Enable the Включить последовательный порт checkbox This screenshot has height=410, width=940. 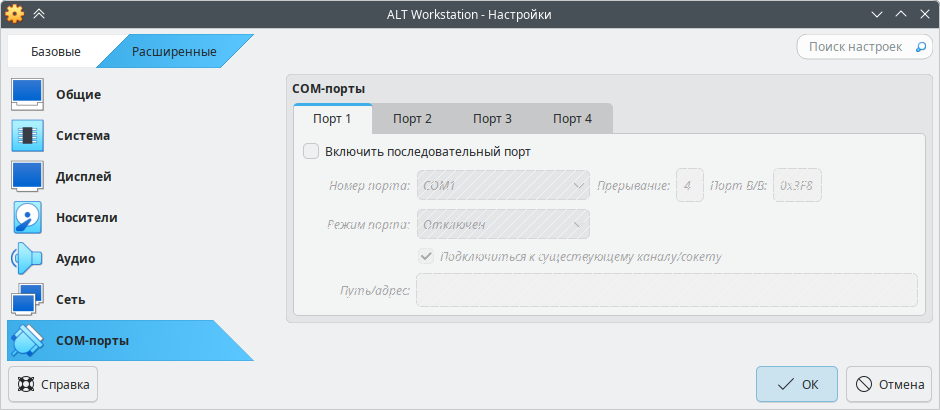(x=311, y=152)
